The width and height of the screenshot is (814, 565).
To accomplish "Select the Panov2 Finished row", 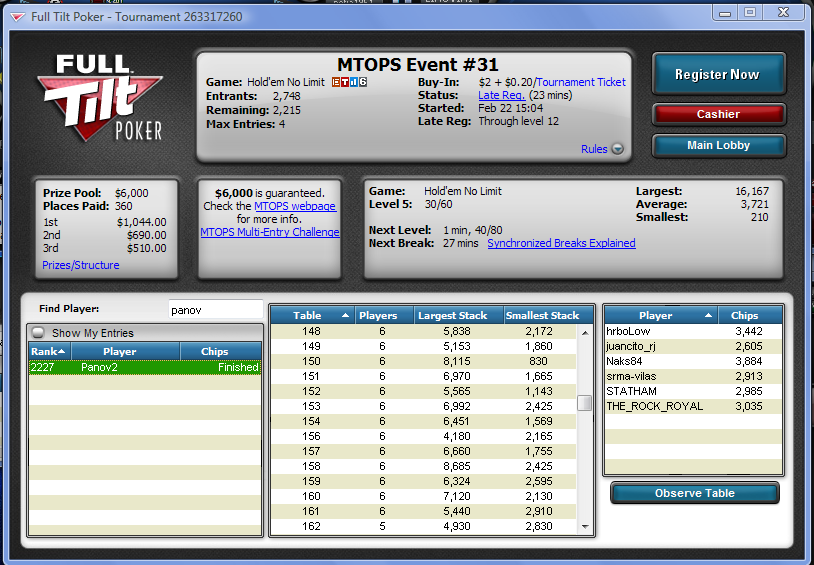I will point(145,367).
